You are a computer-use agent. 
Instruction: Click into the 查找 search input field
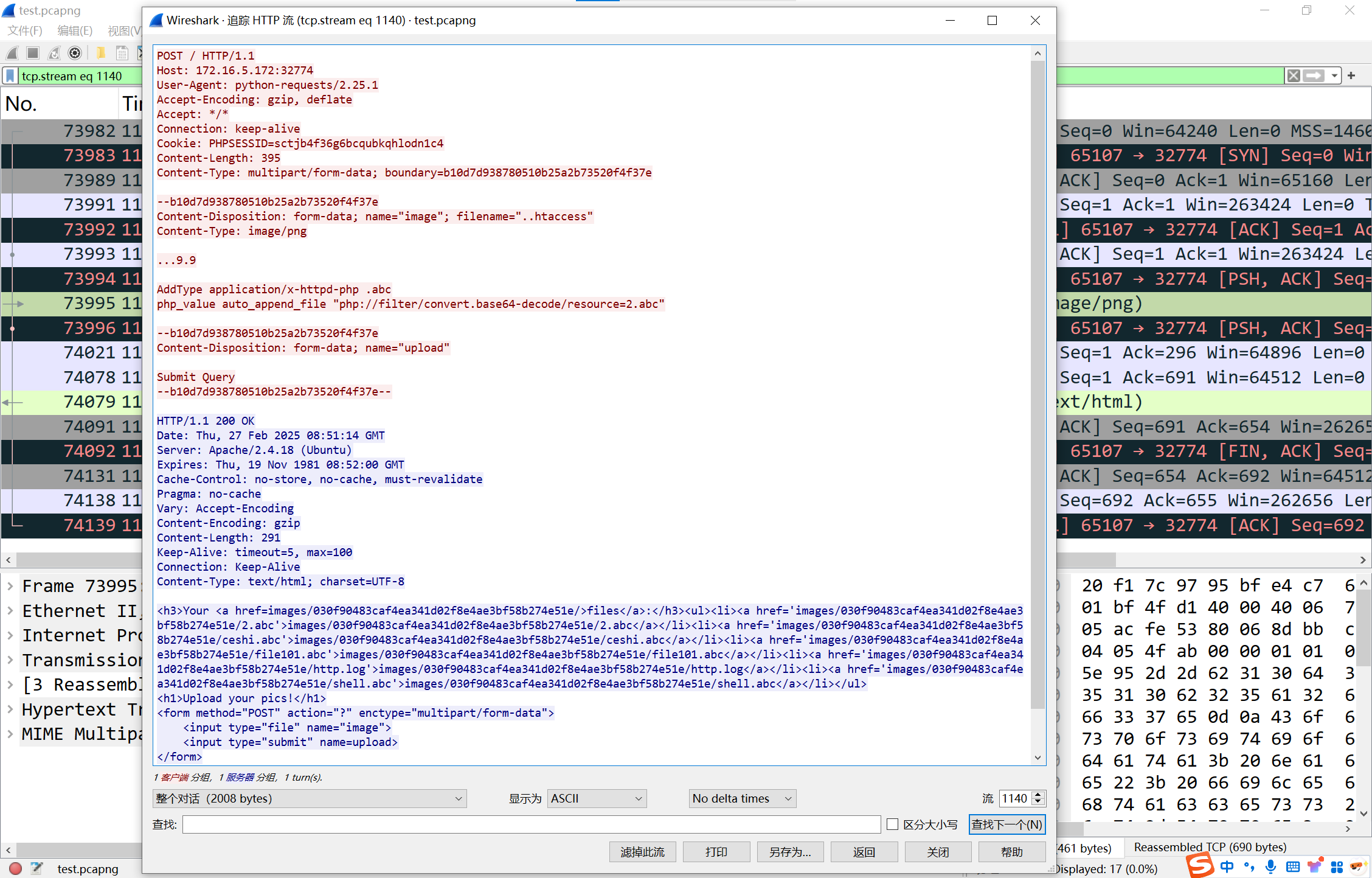click(531, 824)
